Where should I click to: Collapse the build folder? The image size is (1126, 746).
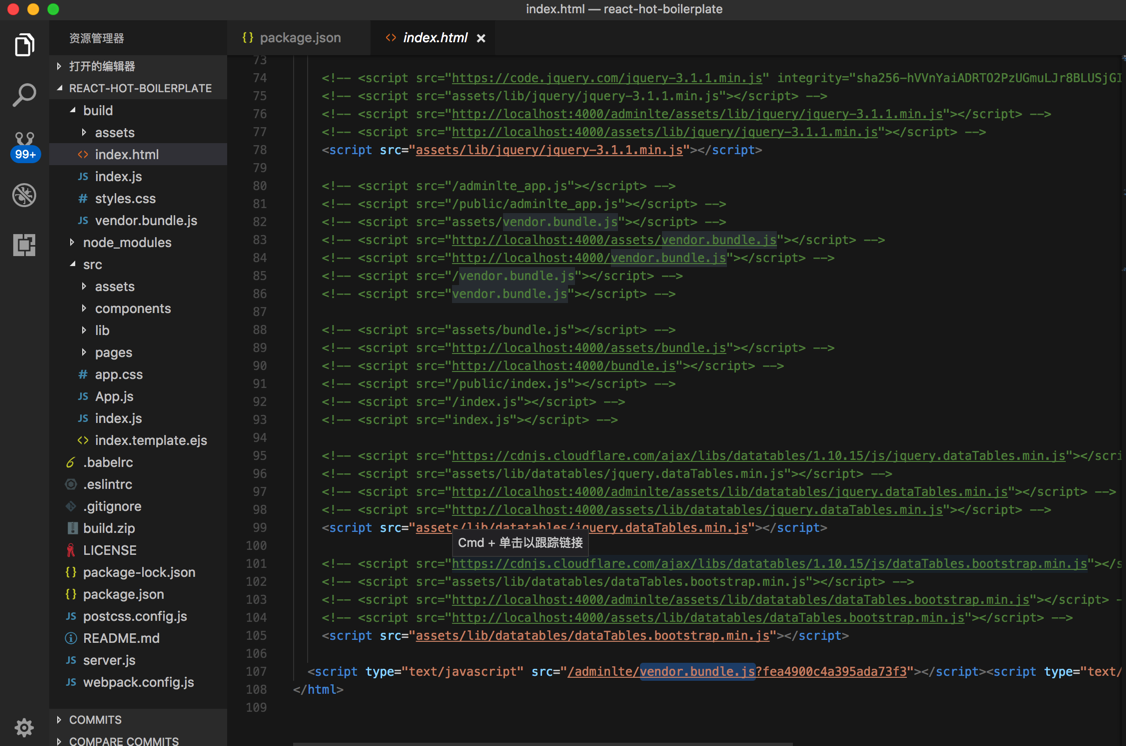tap(97, 111)
